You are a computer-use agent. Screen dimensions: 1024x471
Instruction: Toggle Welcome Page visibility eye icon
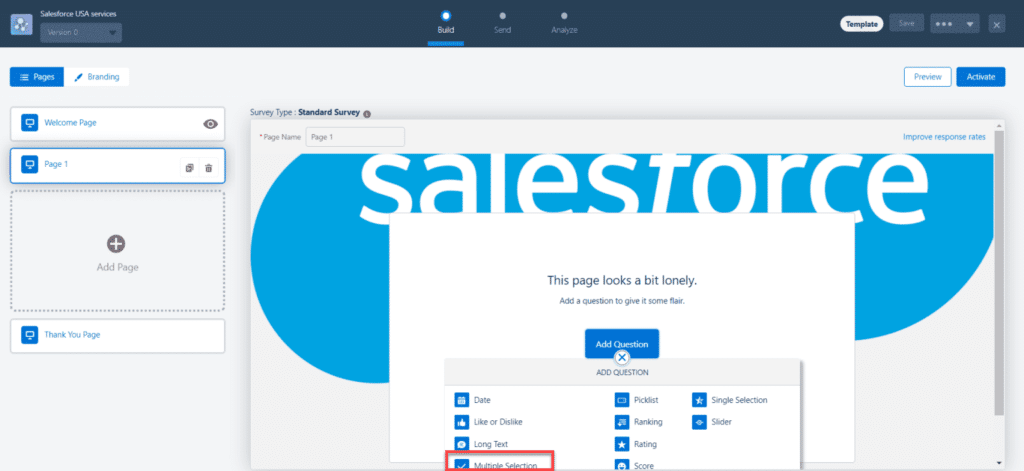(210, 124)
